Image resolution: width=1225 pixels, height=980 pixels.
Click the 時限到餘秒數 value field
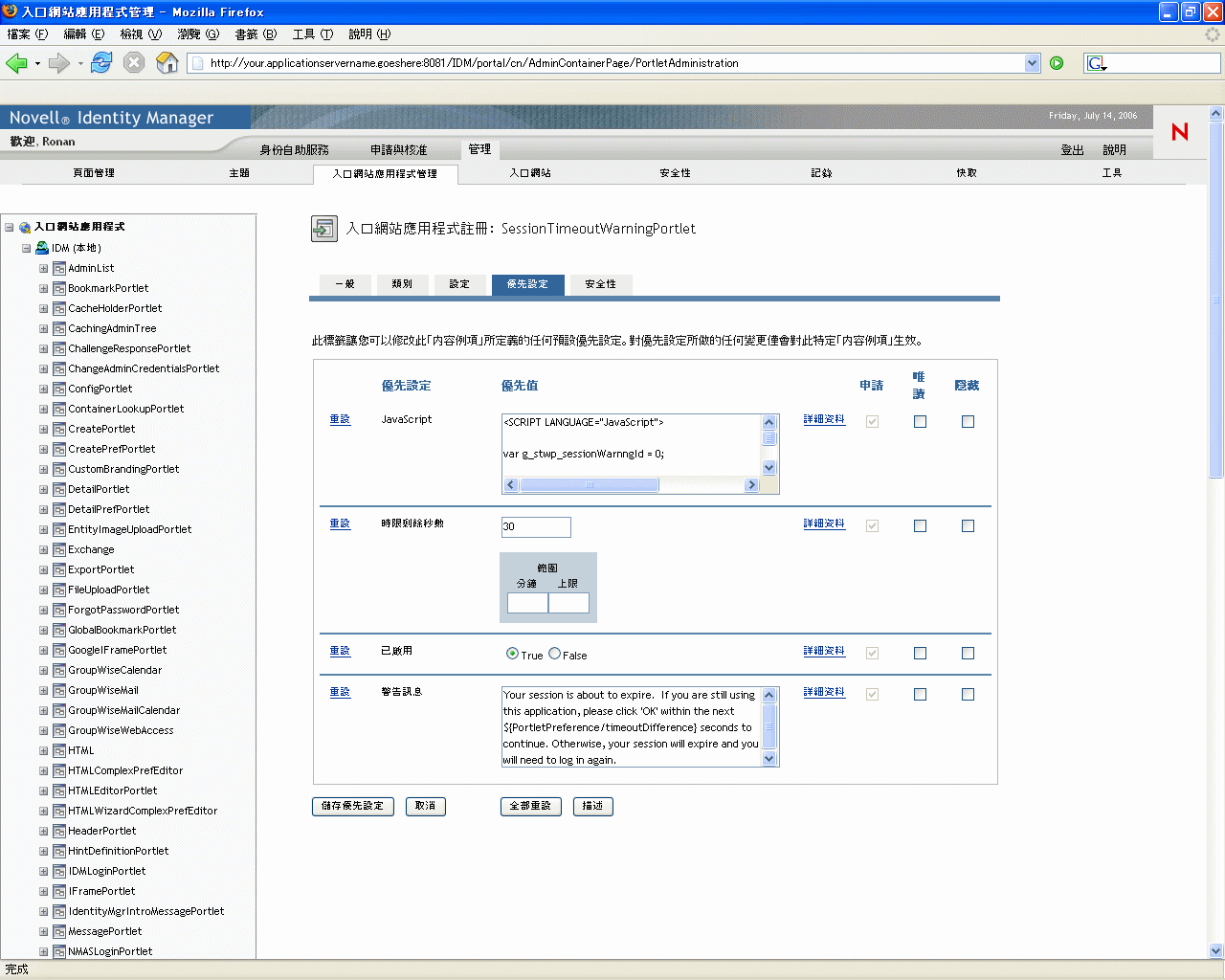(536, 526)
